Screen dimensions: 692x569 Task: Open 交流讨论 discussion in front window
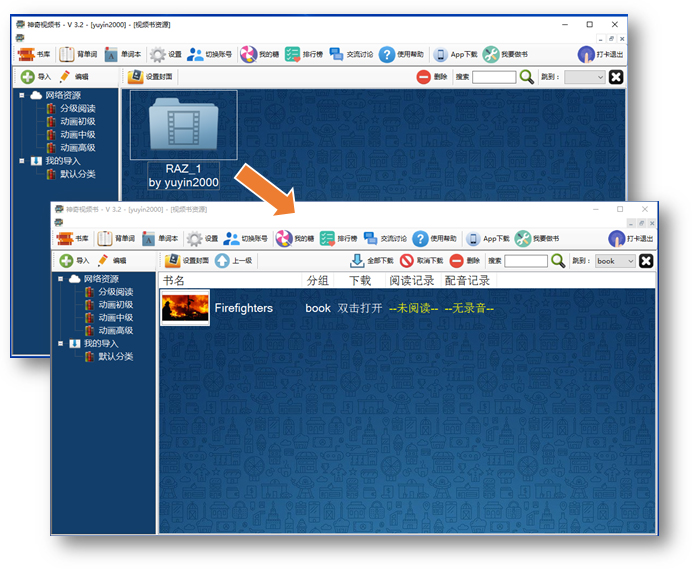(385, 238)
